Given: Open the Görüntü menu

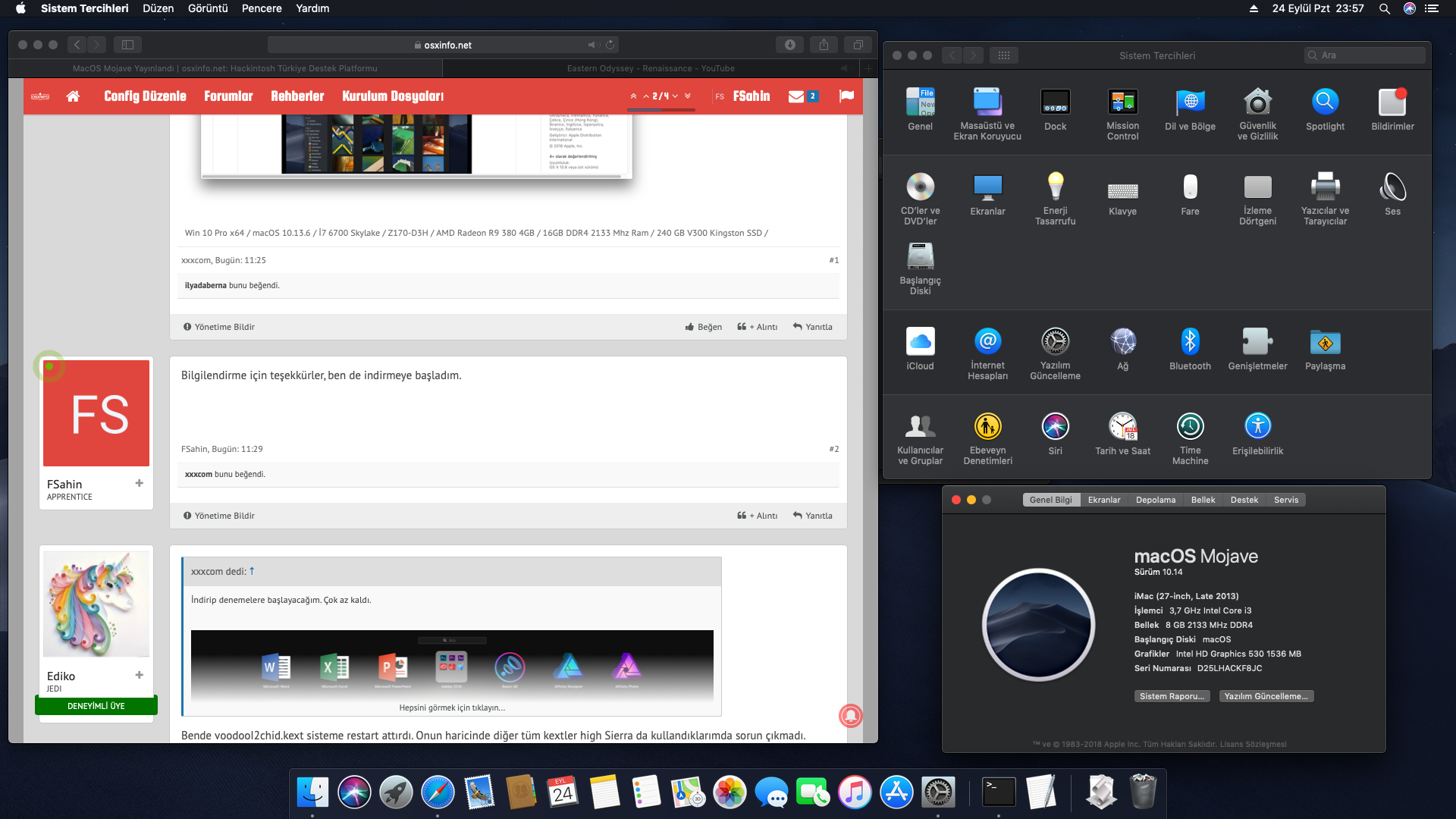Looking at the screenshot, I should coord(208,8).
